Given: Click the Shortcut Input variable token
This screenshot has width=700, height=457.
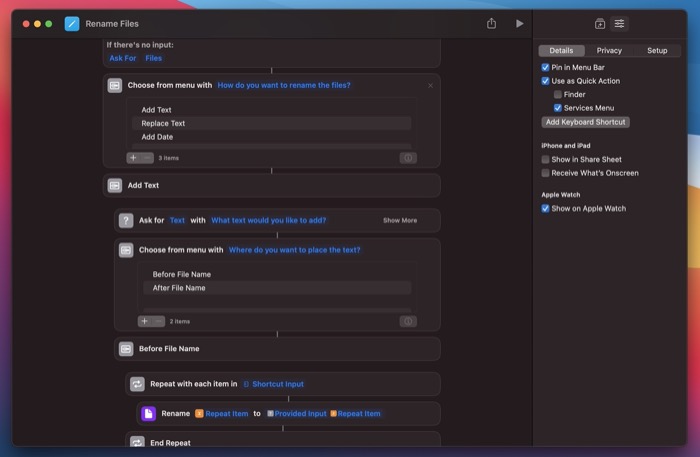Looking at the screenshot, I should tap(274, 384).
